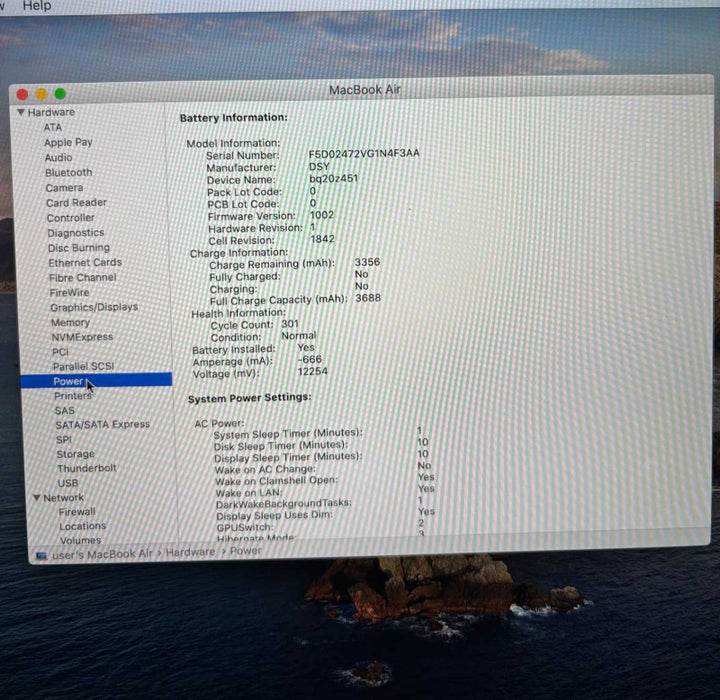Open Parallel SCSI entry
Image resolution: width=720 pixels, height=700 pixels.
pyautogui.click(x=84, y=367)
